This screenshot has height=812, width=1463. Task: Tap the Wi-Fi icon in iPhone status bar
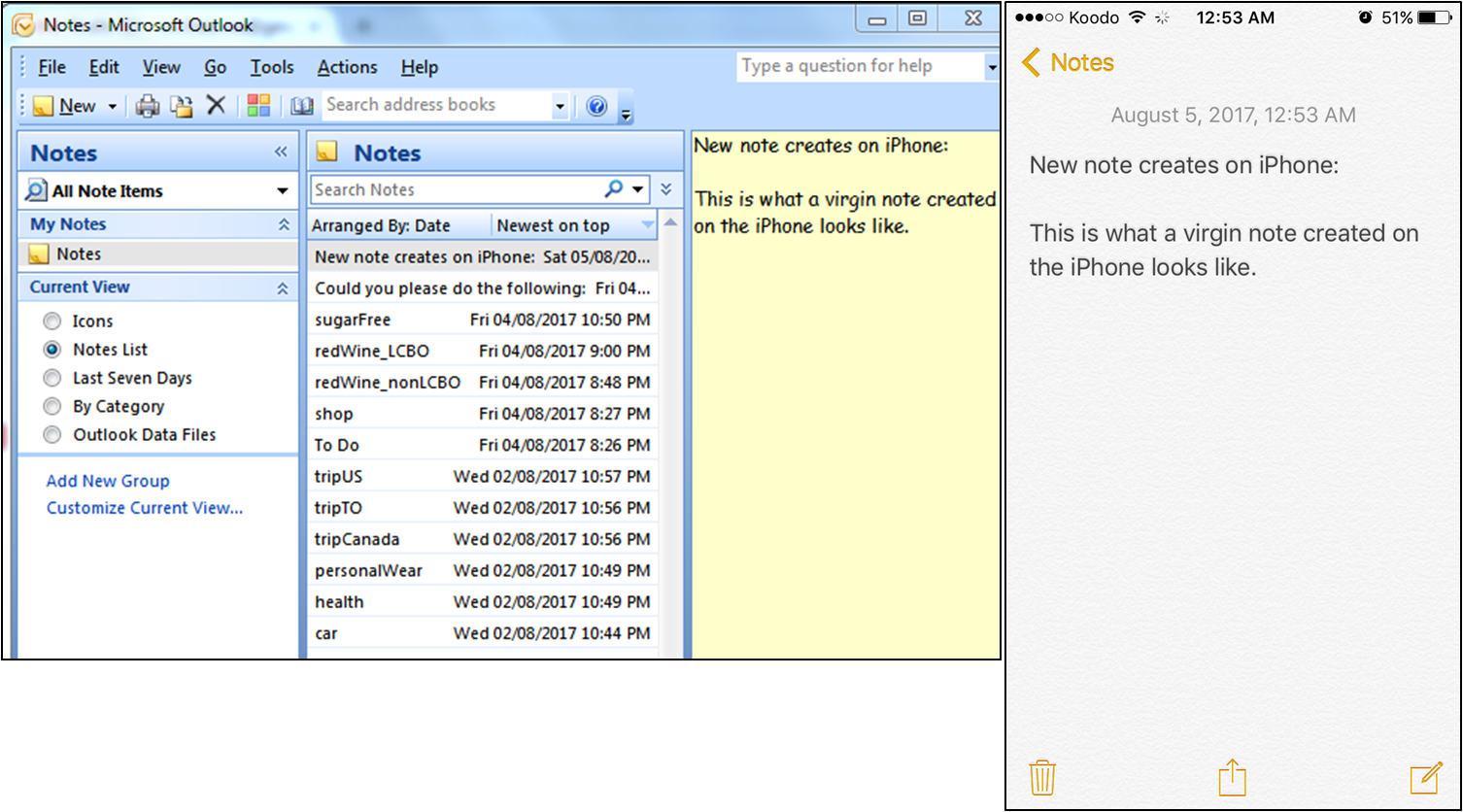[1136, 17]
